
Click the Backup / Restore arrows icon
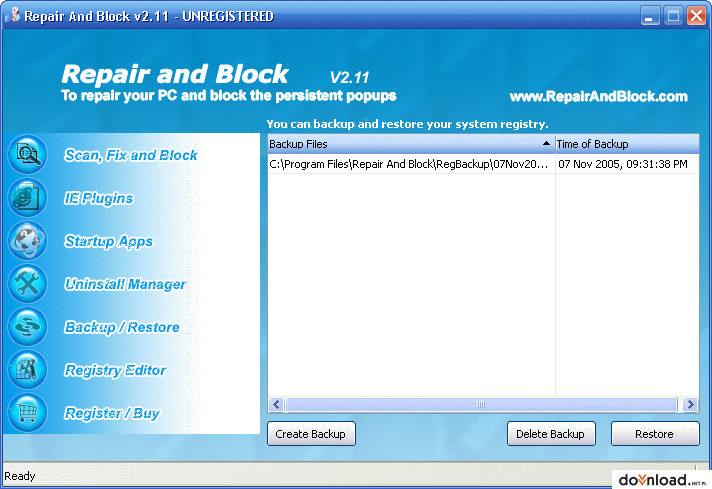tap(28, 326)
